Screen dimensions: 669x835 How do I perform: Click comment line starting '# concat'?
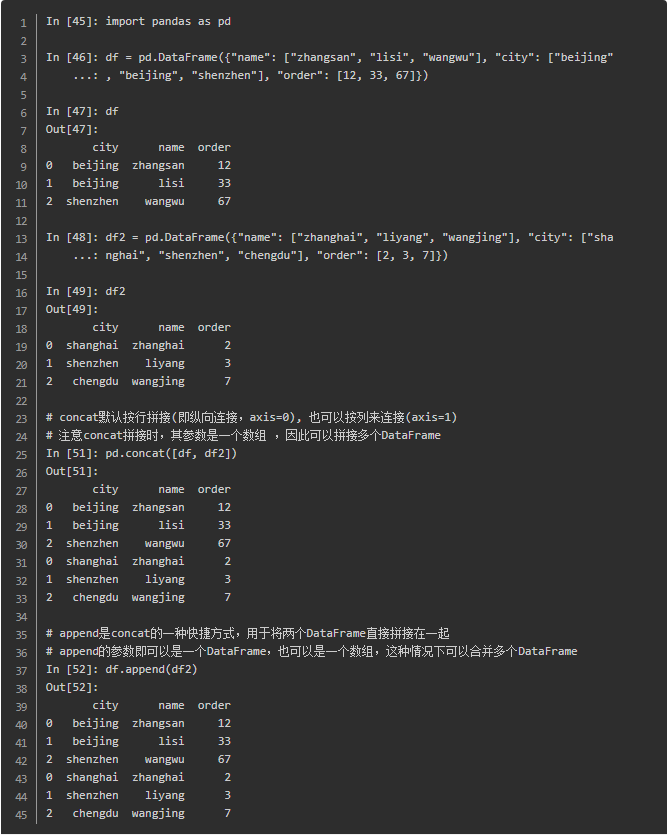coord(251,417)
